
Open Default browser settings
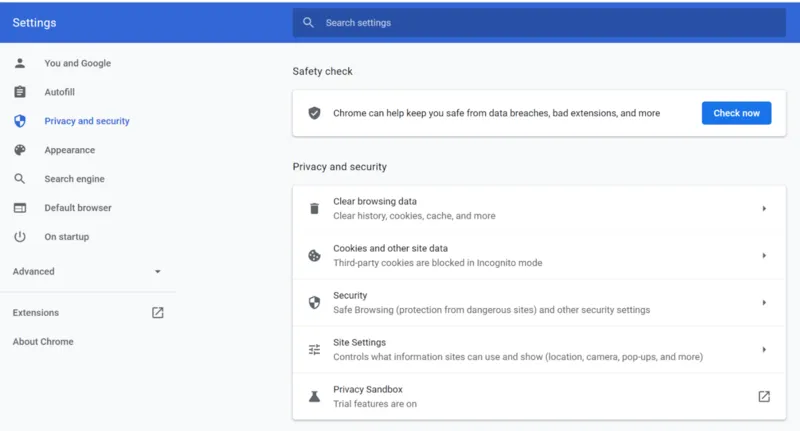click(78, 208)
